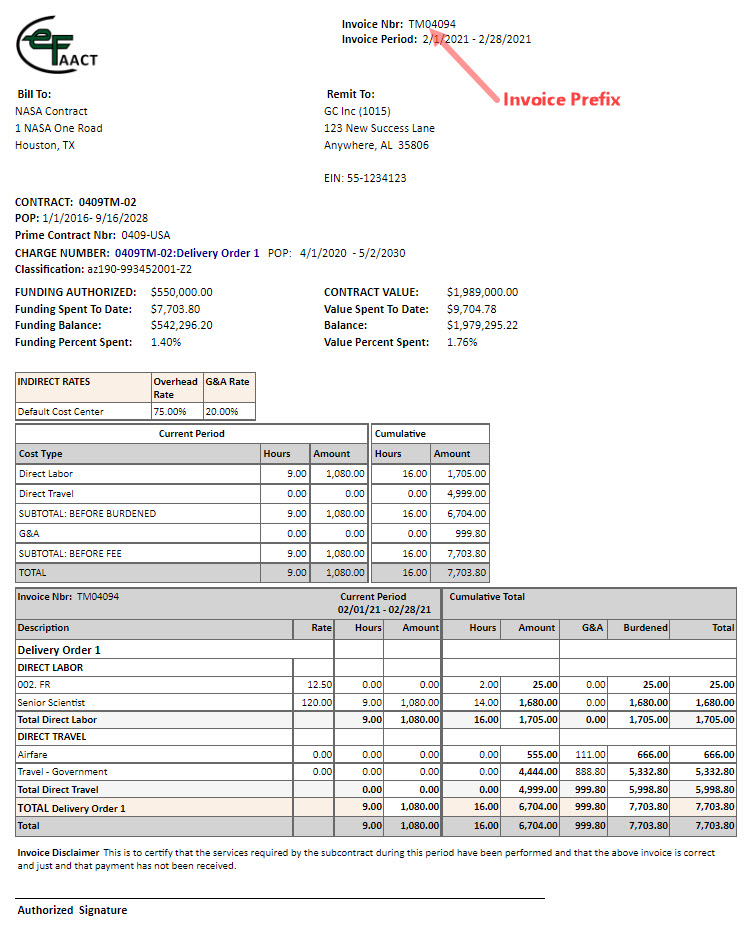This screenshot has height=928, width=752.
Task: Click the eFAACT logo
Action: tap(56, 45)
